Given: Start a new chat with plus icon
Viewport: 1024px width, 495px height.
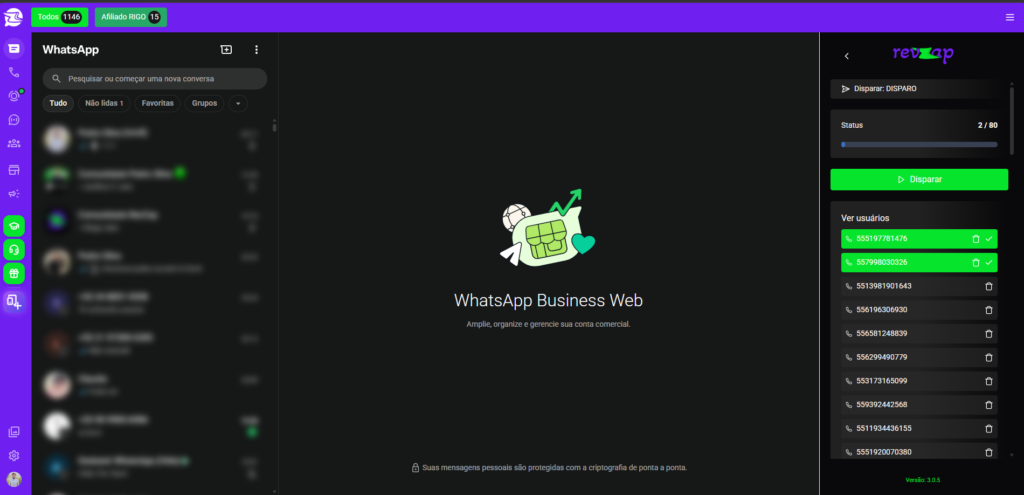Looking at the screenshot, I should (226, 50).
